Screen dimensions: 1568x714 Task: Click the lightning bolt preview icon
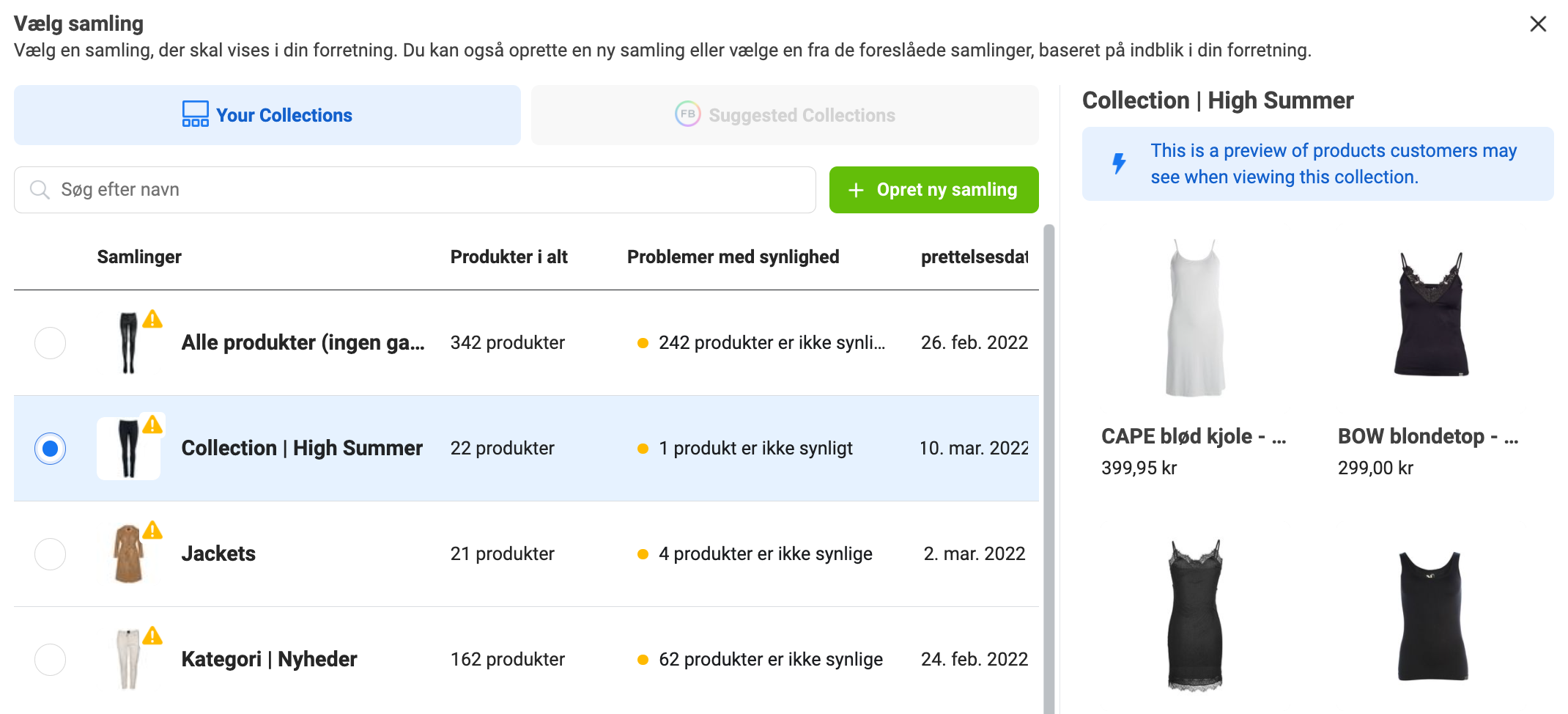(x=1119, y=163)
